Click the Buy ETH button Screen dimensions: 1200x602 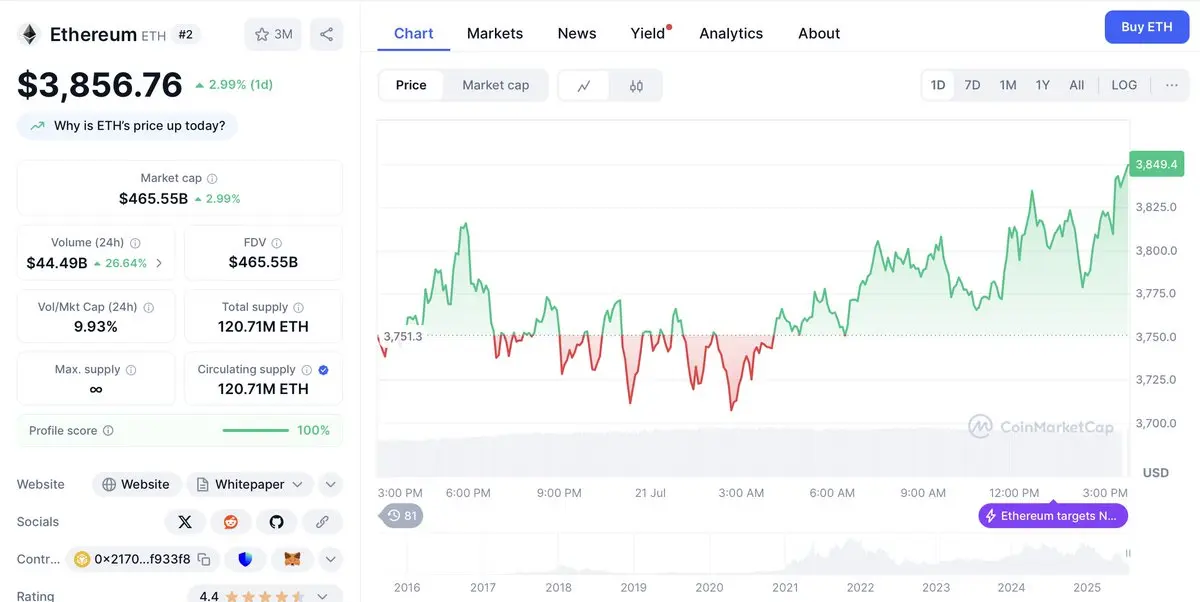click(1147, 27)
